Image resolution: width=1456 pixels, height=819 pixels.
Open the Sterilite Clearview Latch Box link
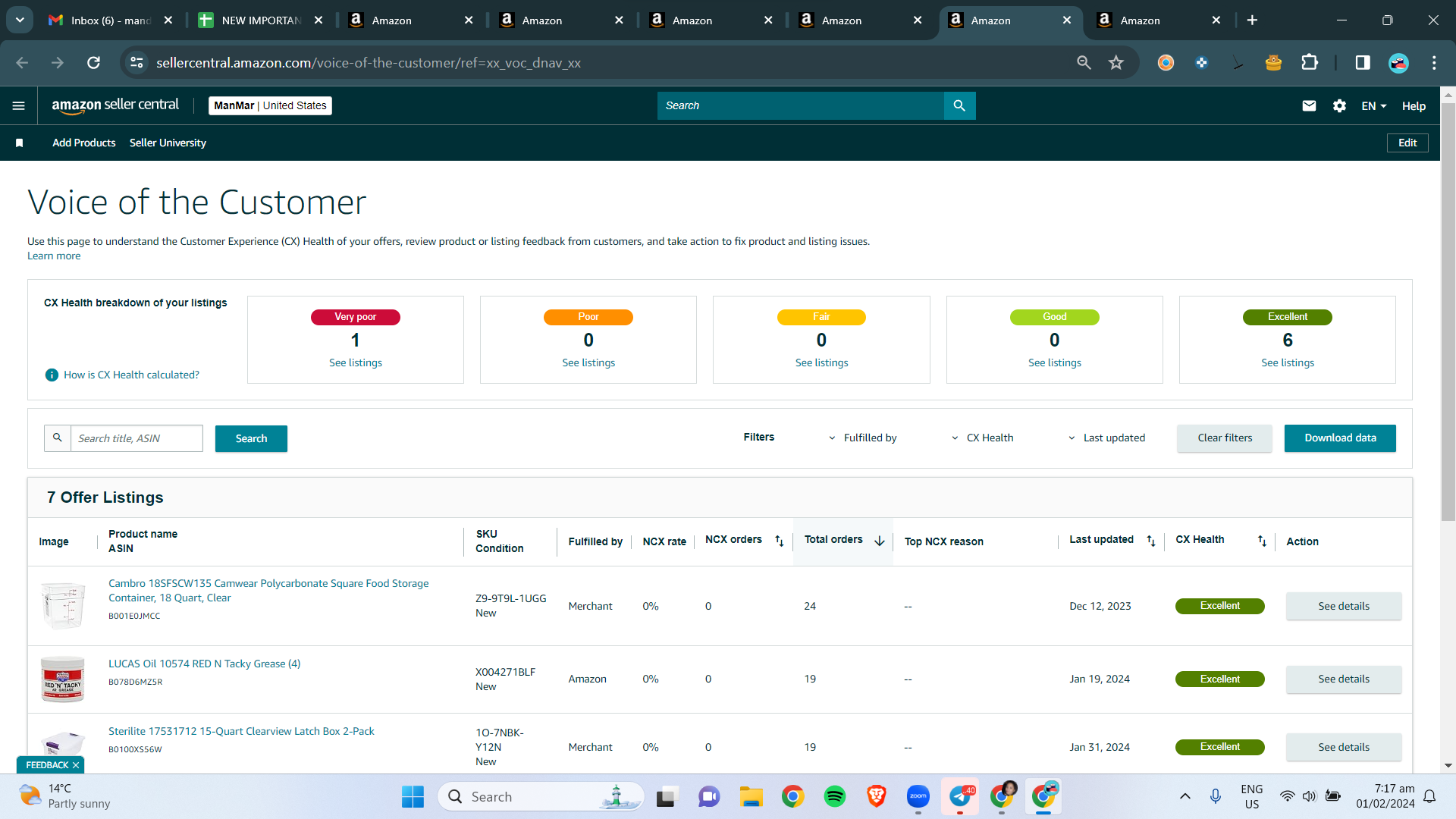click(x=241, y=731)
